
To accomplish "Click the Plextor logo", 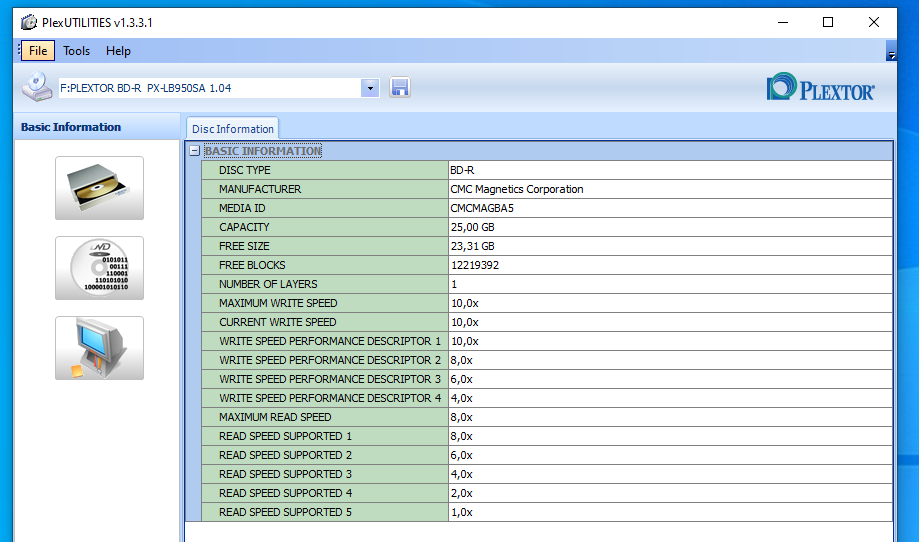I will [x=820, y=88].
